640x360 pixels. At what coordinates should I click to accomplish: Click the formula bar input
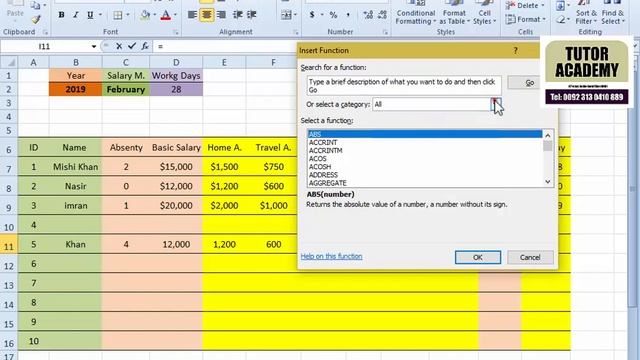(224, 47)
